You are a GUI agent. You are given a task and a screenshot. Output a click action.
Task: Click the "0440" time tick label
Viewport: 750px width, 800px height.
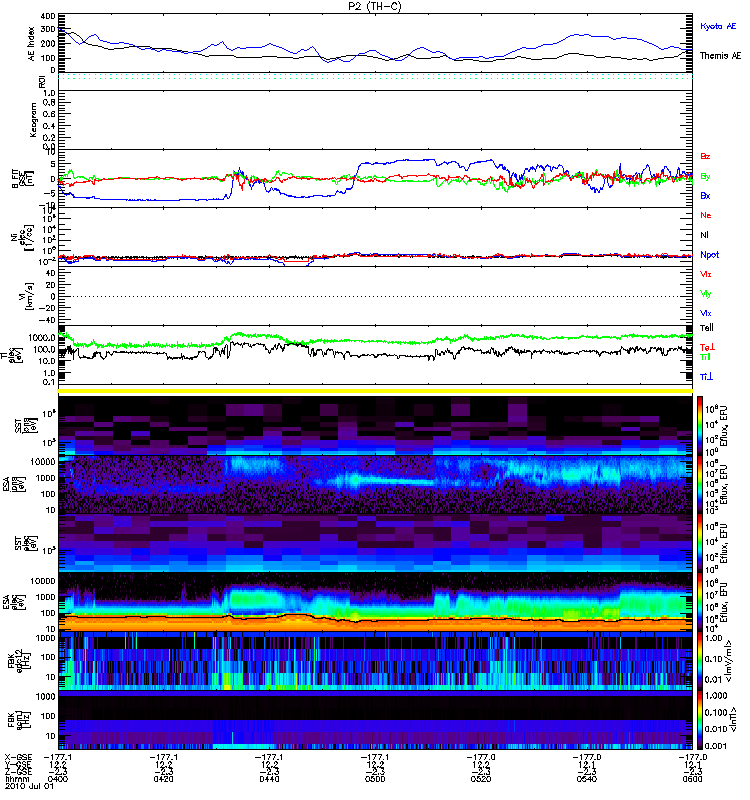[x=269, y=779]
